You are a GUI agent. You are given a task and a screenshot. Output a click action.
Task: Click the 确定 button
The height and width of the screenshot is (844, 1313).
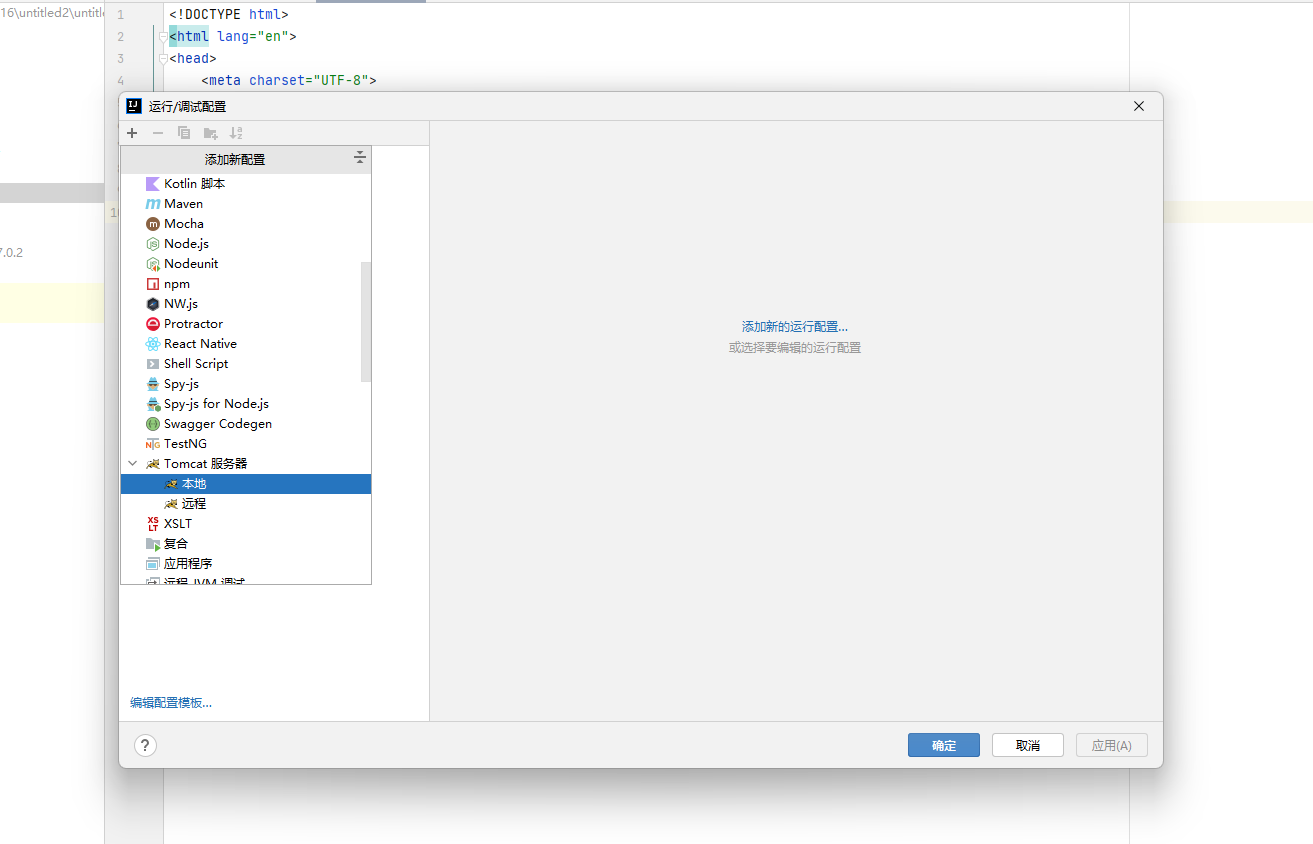click(944, 745)
